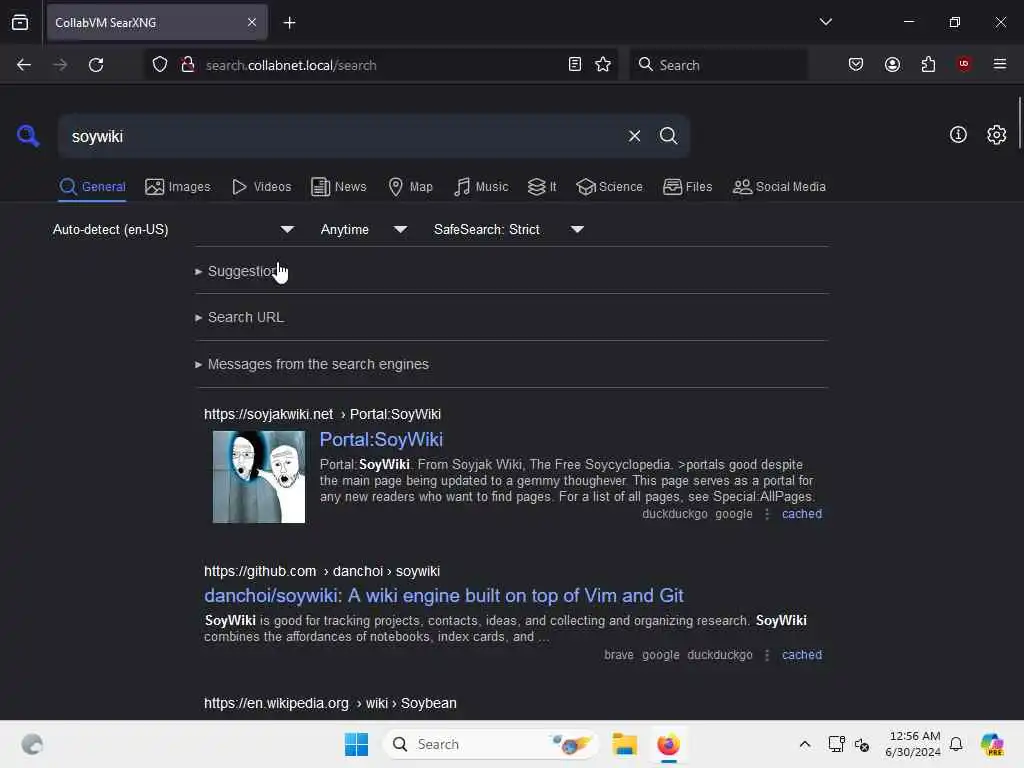Viewport: 1024px width, 768px height.
Task: Open network status tray icon
Action: click(836, 744)
